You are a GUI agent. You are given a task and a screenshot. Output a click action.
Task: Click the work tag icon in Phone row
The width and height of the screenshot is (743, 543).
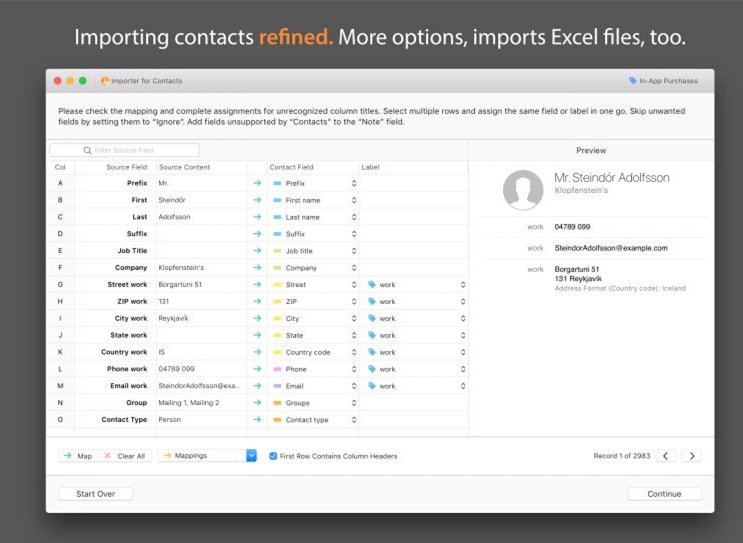(x=372, y=369)
